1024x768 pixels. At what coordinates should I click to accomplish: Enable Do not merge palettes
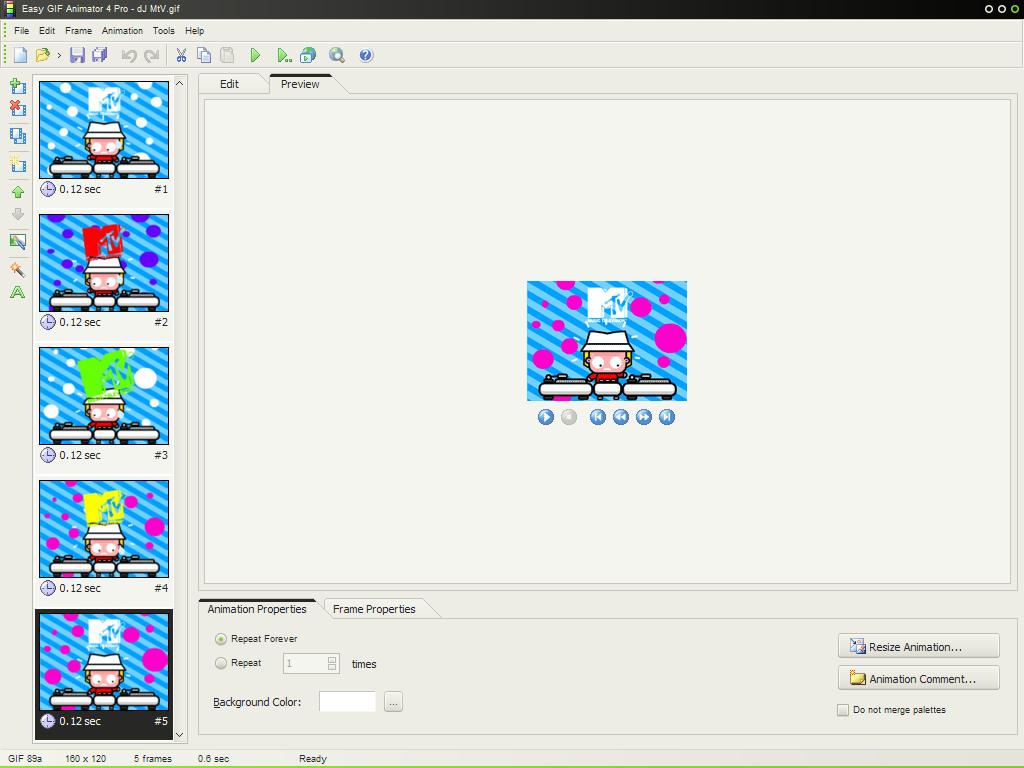point(843,709)
